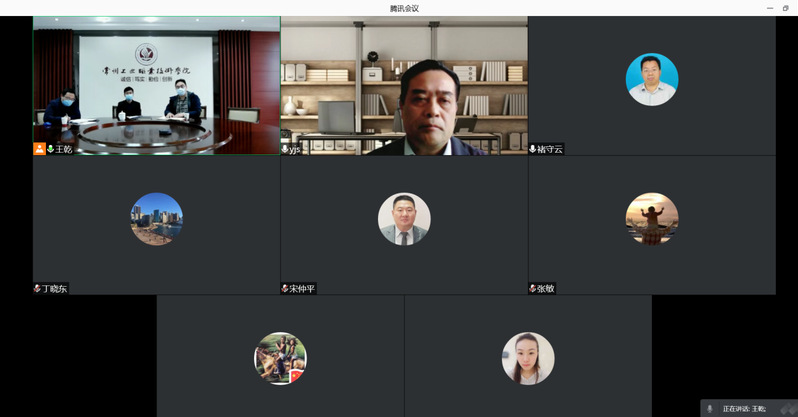Click 丁晓东's city skyline avatar
This screenshot has height=417, width=798.
(x=156, y=219)
